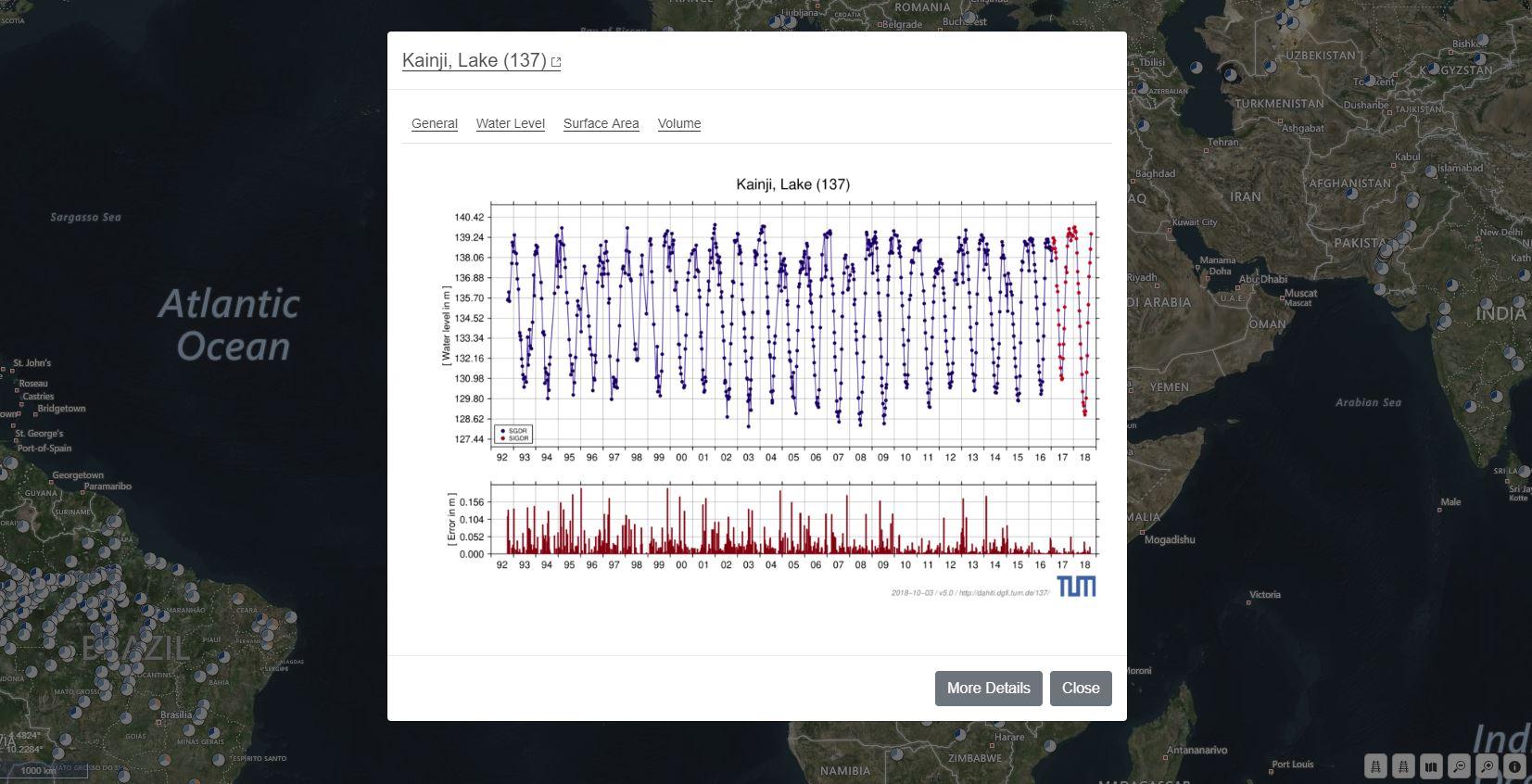This screenshot has height=784, width=1532.
Task: Click the leftmost railway-track icon in map toolbar
Action: point(1376,766)
